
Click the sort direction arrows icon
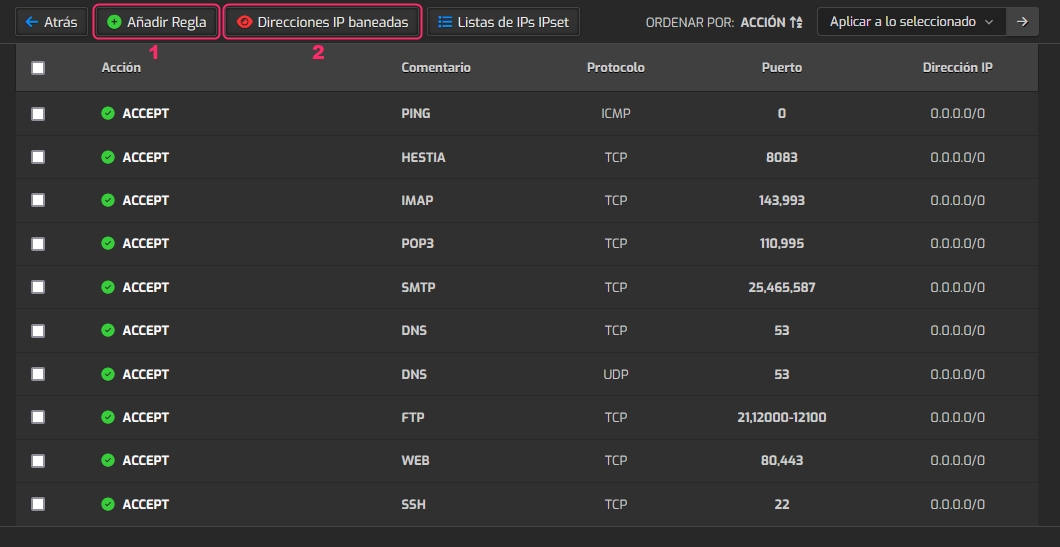tap(796, 22)
